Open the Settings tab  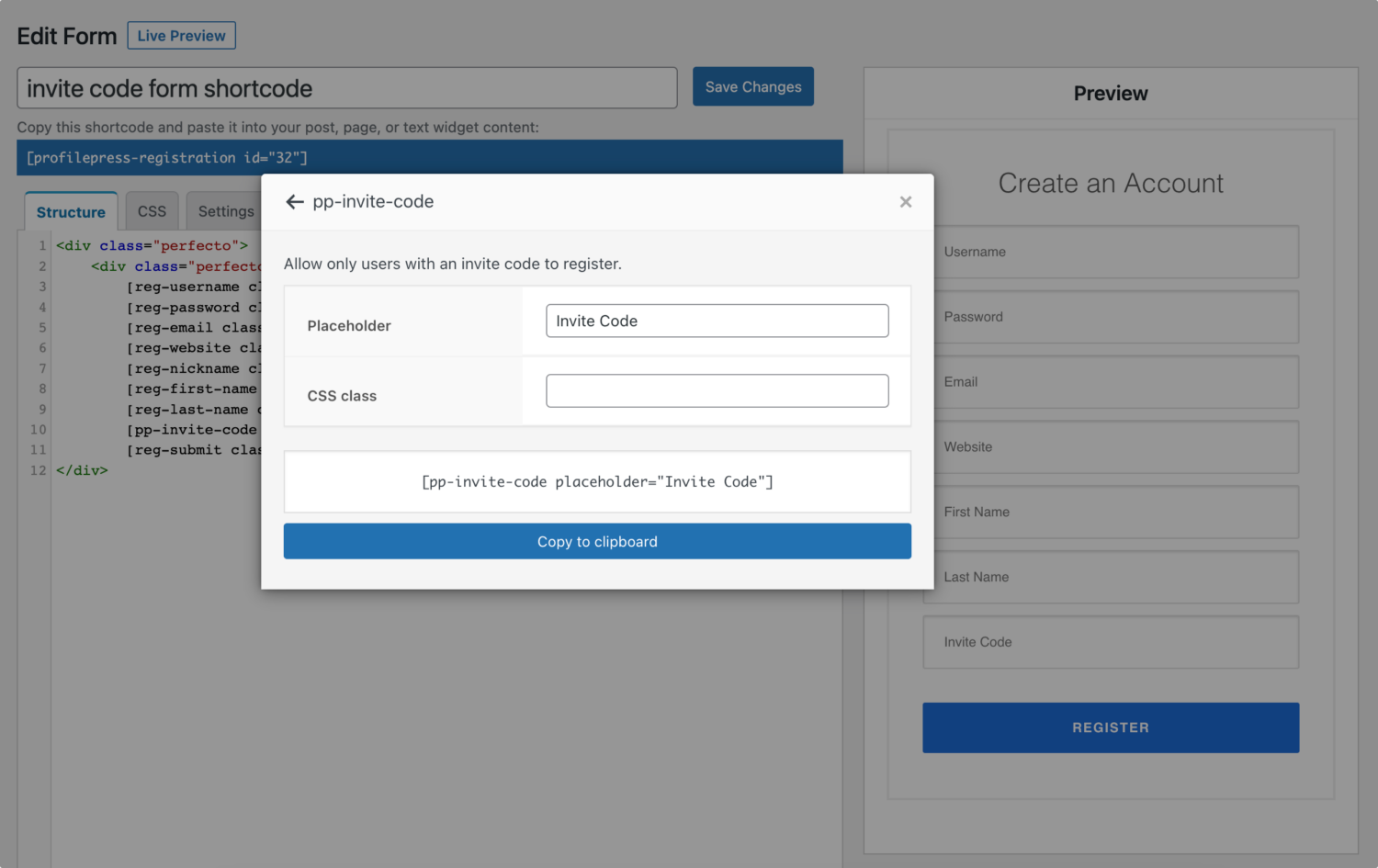(x=225, y=211)
